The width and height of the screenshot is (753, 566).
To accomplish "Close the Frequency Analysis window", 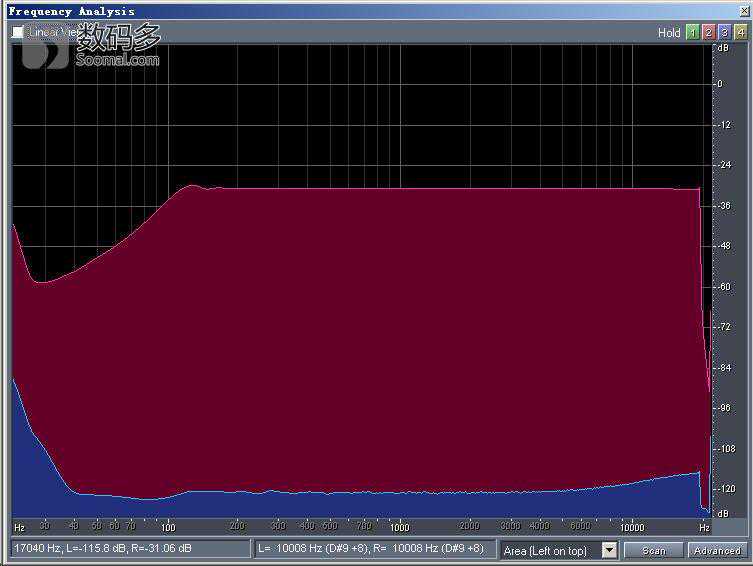I will (743, 11).
